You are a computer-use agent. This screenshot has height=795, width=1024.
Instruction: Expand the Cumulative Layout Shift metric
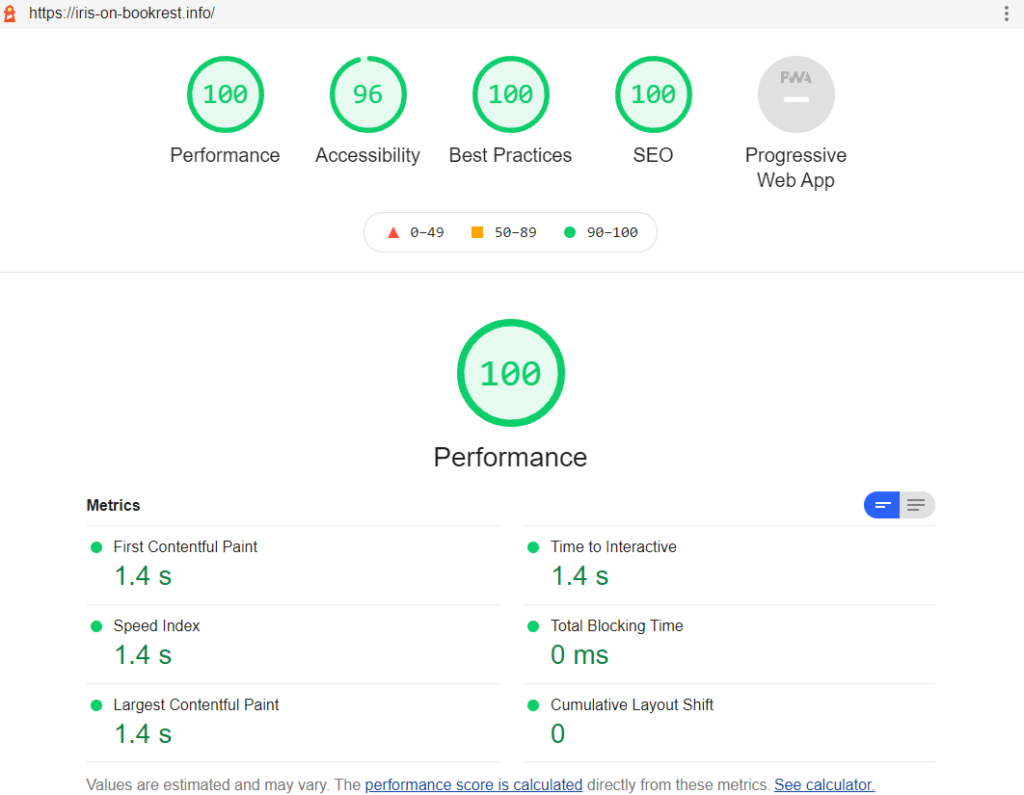631,705
